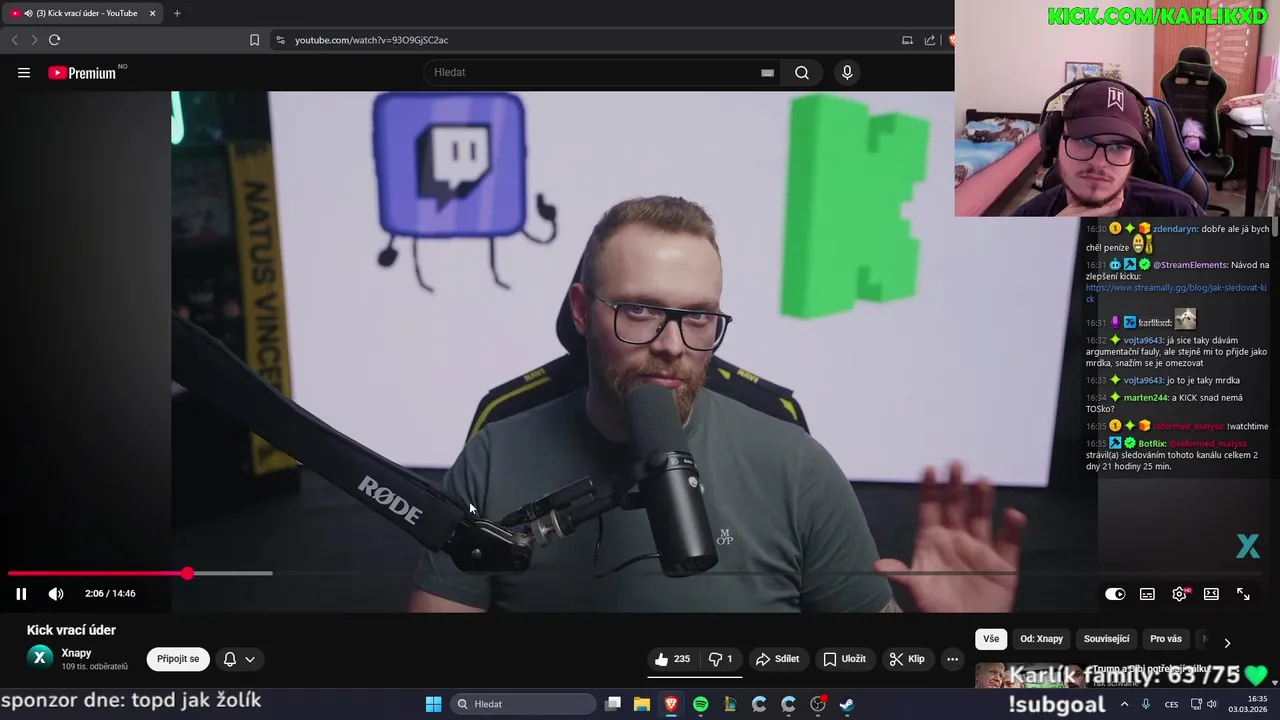Screen dimensions: 1280x720
Task: Save video with Uložit button
Action: click(x=844, y=659)
